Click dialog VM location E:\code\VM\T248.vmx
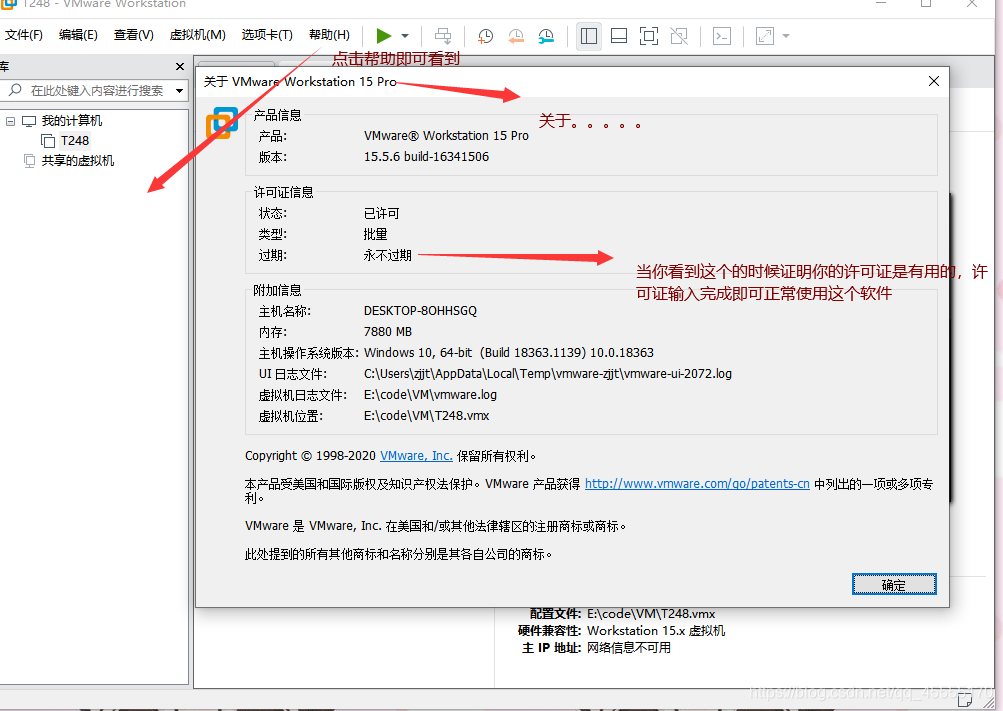The image size is (1003, 711). [x=427, y=416]
